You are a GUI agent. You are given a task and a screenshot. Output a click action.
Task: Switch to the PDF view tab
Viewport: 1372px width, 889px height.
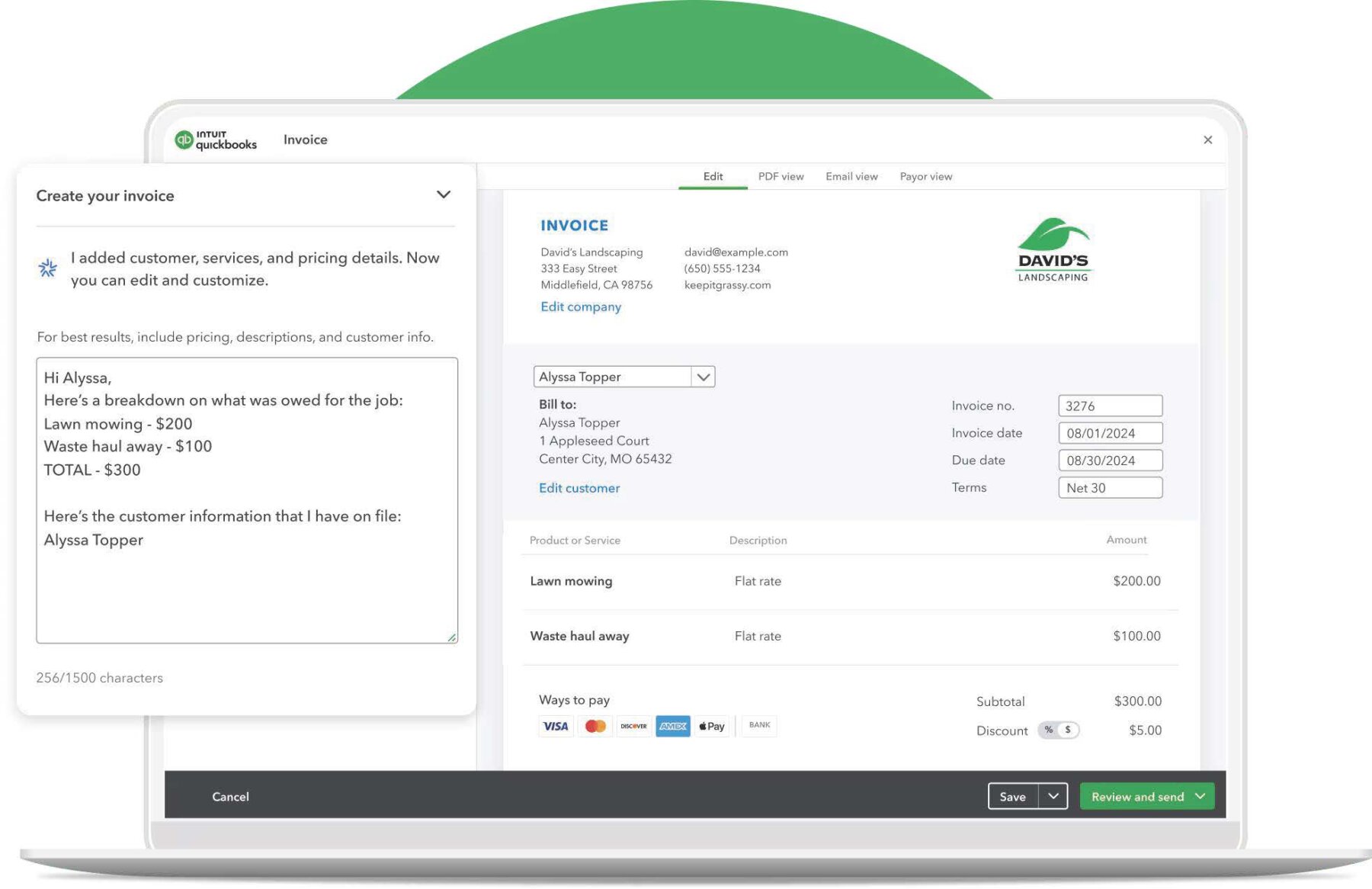(x=781, y=176)
